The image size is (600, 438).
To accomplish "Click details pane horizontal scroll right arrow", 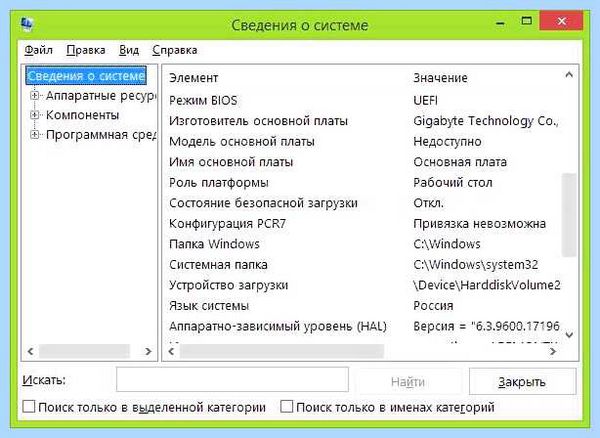I will [553, 351].
